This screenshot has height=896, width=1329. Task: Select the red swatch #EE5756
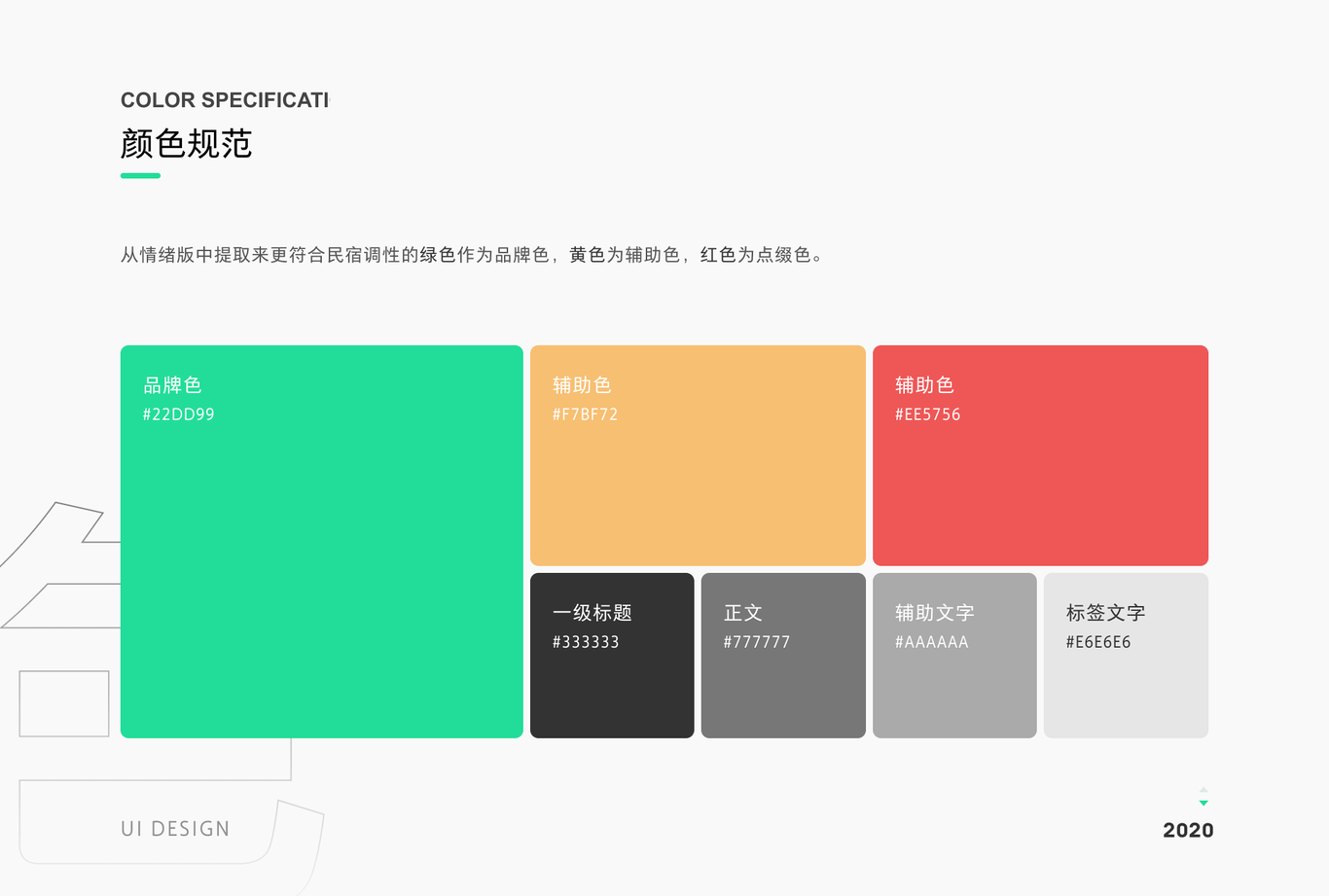pyautogui.click(x=1040, y=455)
